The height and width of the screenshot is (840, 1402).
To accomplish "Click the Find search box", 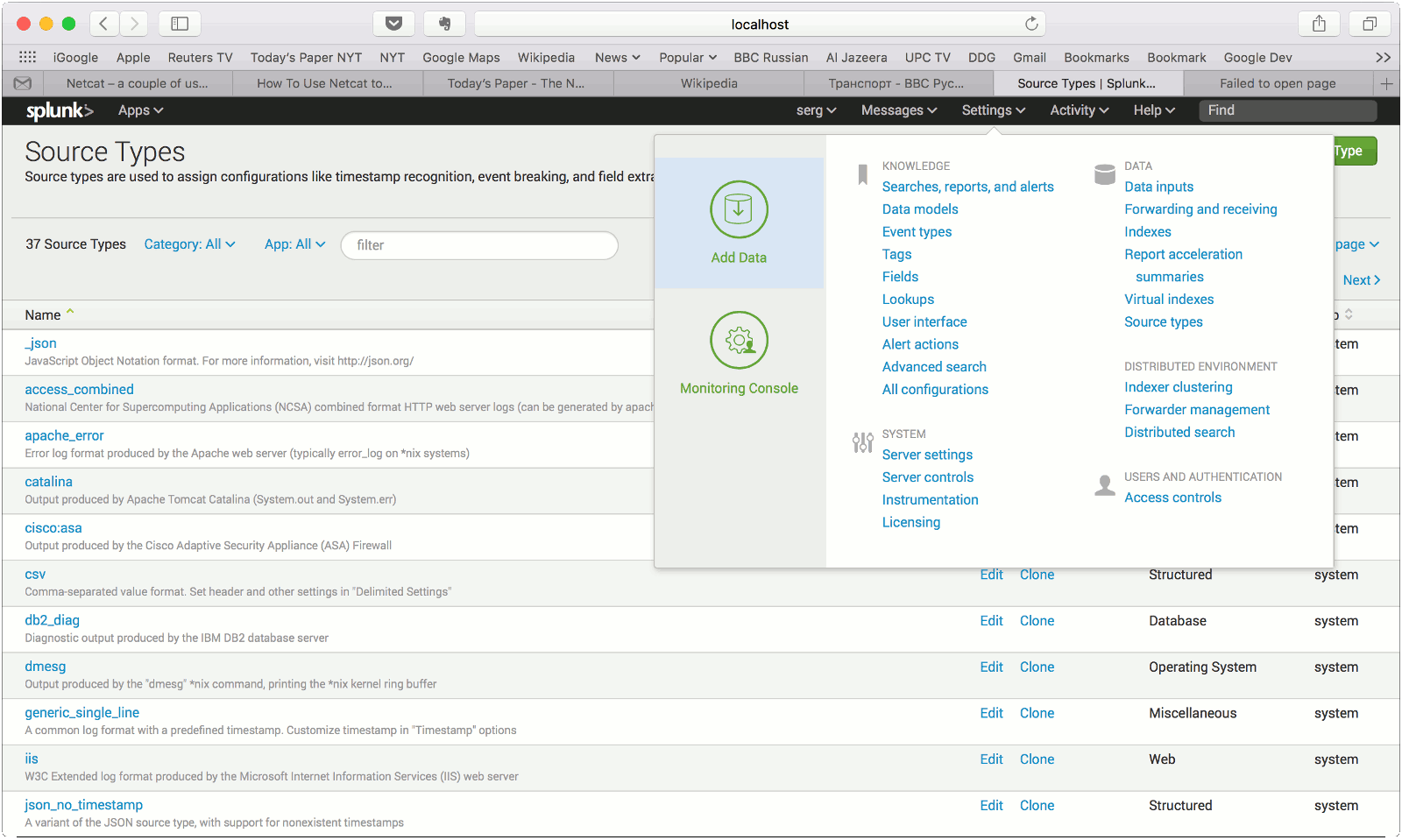I will [1287, 110].
